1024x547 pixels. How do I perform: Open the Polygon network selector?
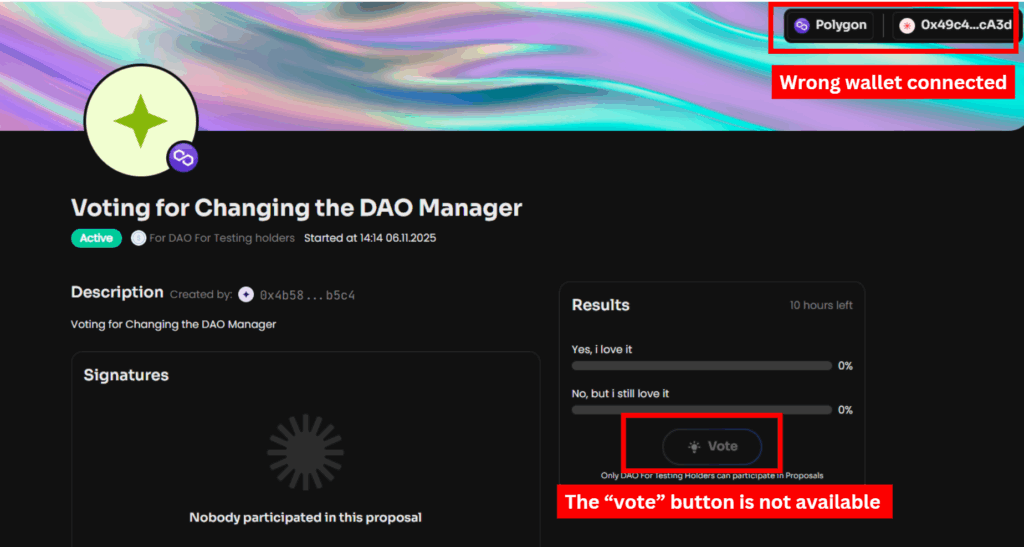[x=830, y=25]
